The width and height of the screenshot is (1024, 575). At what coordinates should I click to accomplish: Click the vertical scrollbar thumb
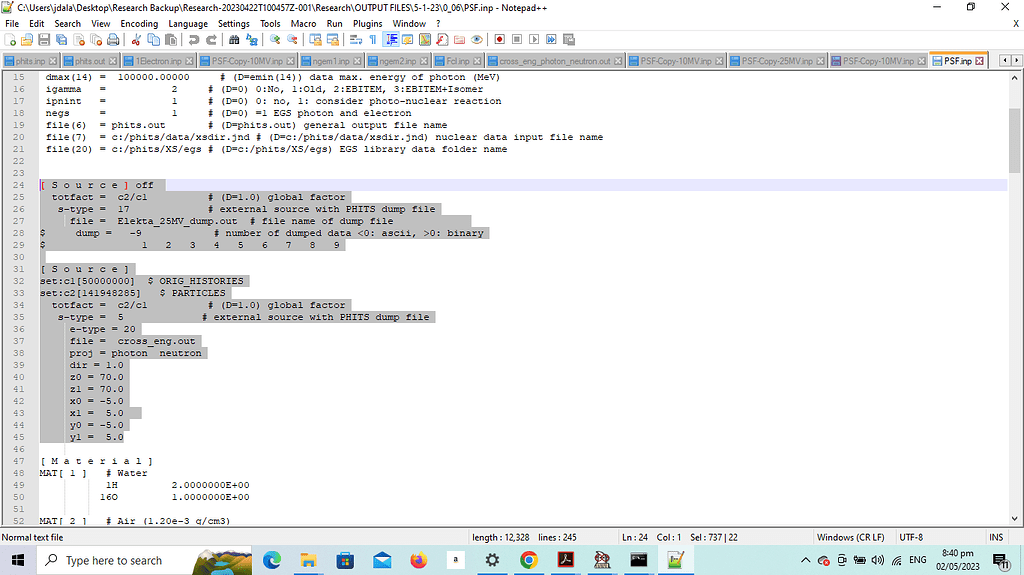coord(1014,139)
